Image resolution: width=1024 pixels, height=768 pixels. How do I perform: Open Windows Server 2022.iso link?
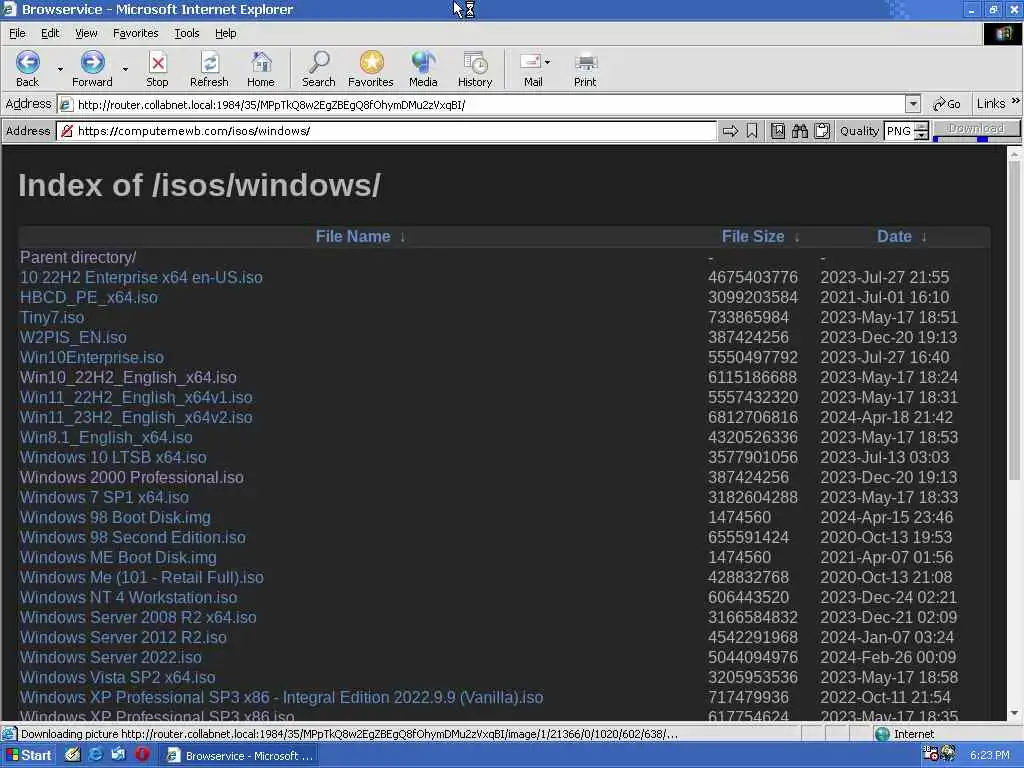tap(110, 658)
